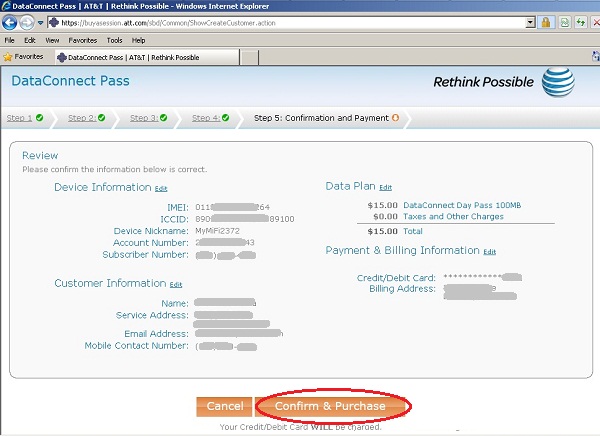Viewport: 600px width, 436px height.
Task: Click the Favorites star button
Action: [23, 57]
